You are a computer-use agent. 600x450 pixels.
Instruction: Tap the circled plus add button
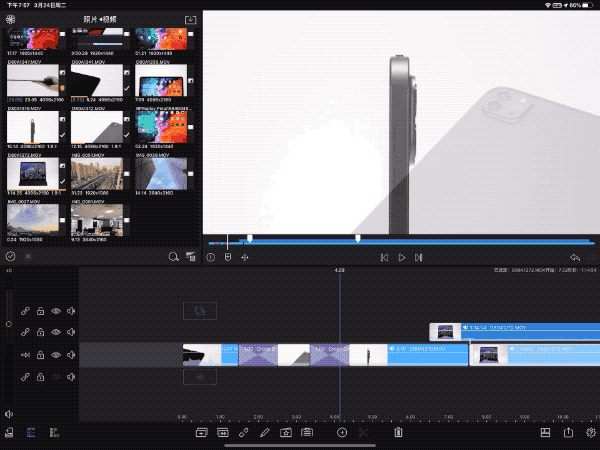click(342, 433)
